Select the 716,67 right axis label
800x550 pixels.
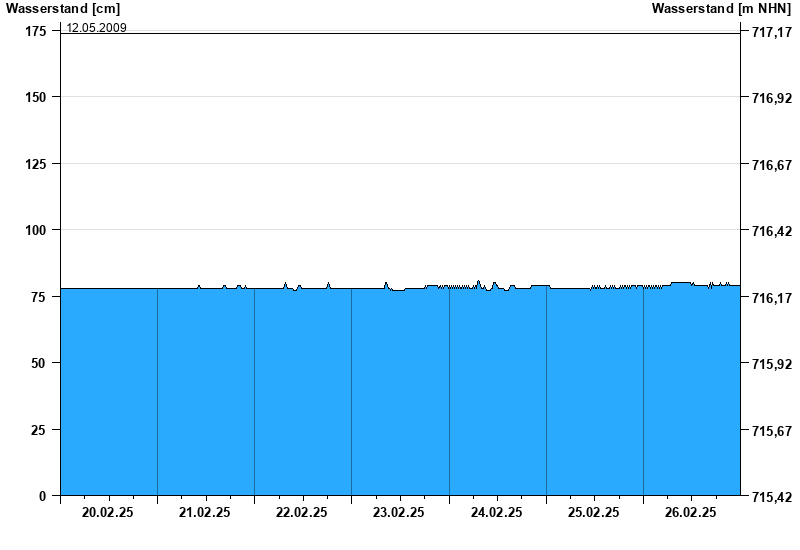point(771,165)
